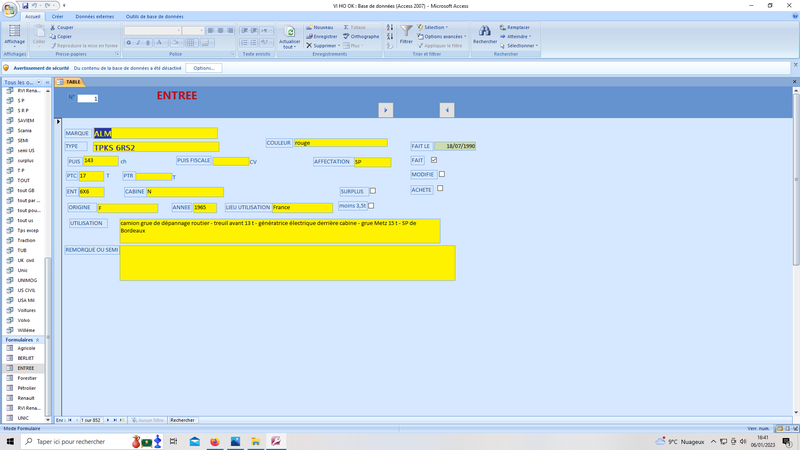Tick the SURPLUS checkbox

coord(373,191)
